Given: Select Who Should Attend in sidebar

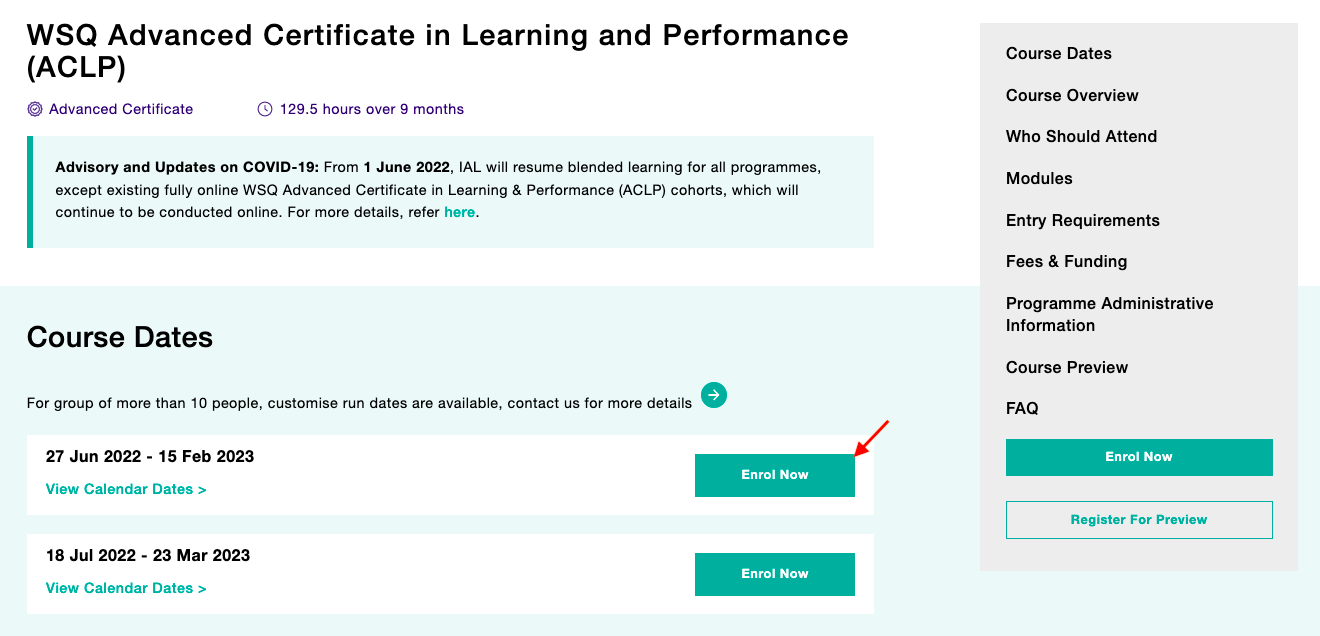Looking at the screenshot, I should 1081,137.
